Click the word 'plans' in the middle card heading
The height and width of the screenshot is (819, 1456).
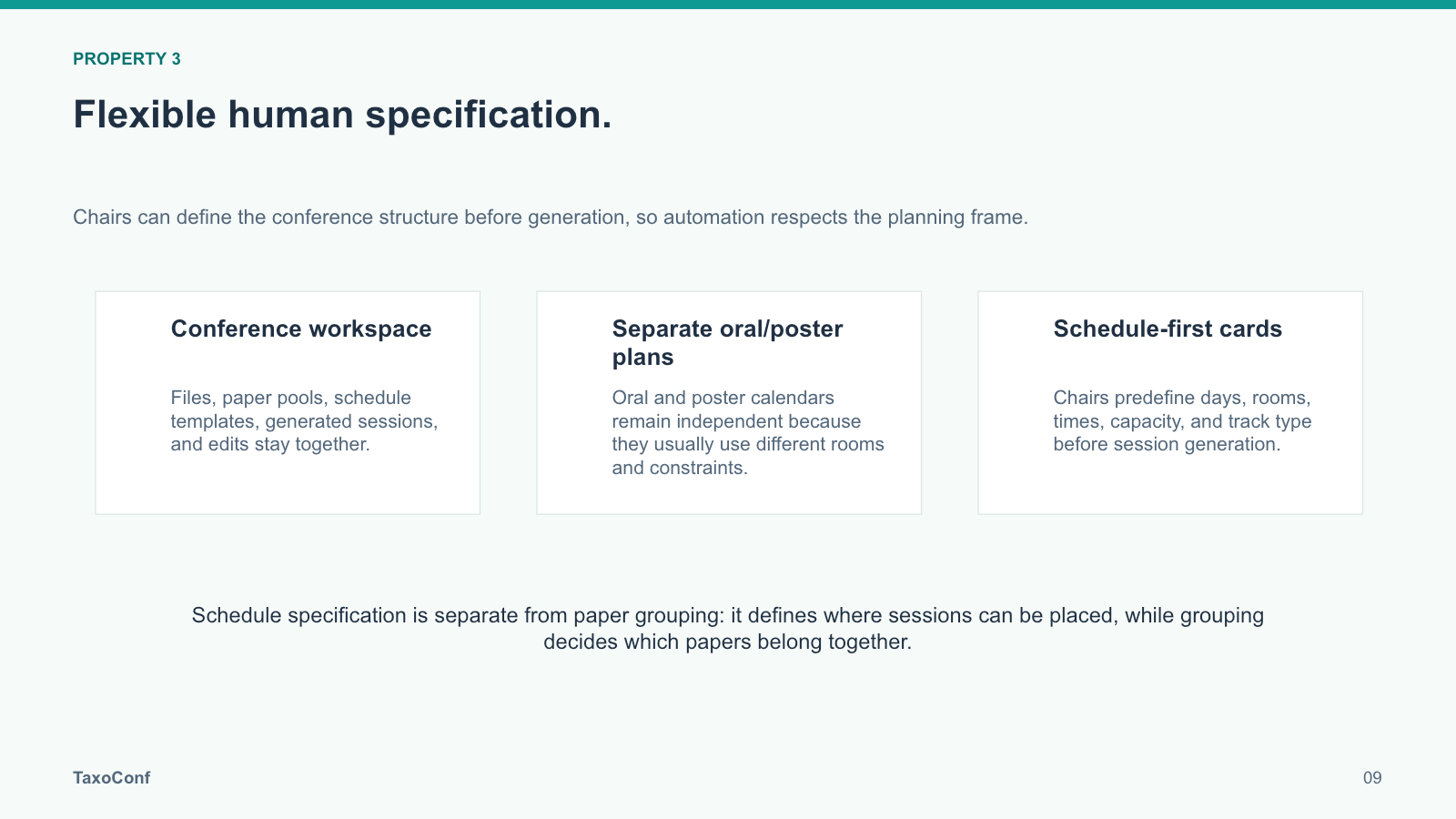(643, 357)
